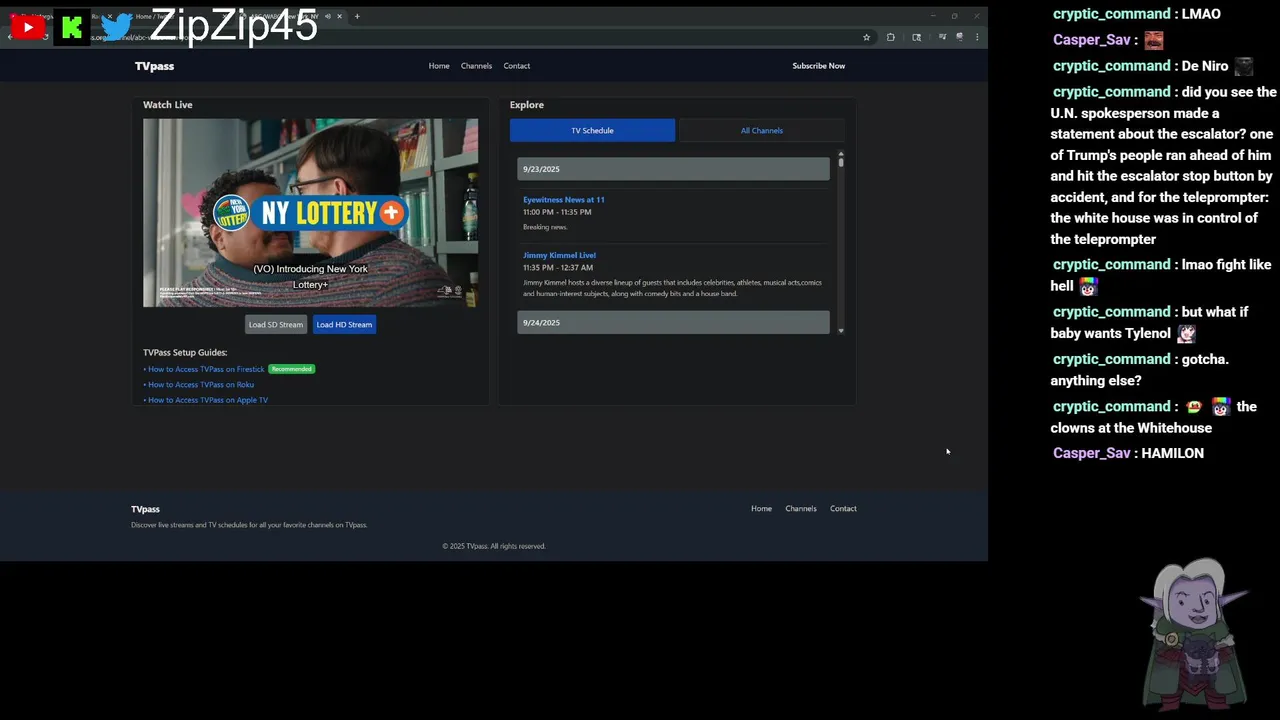The width and height of the screenshot is (1280, 720).
Task: Open the media control icon in browser toolbar
Action: click(942, 37)
